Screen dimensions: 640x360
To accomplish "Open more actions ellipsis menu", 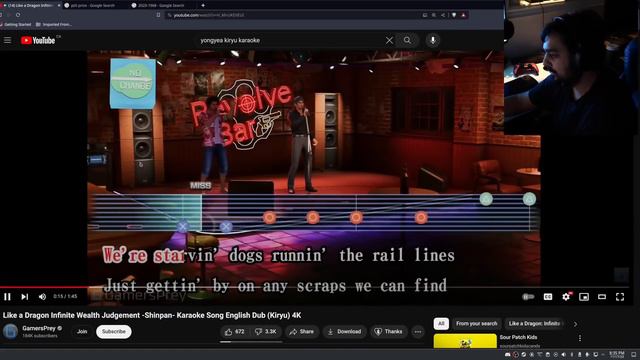I will pyautogui.click(x=418, y=331).
